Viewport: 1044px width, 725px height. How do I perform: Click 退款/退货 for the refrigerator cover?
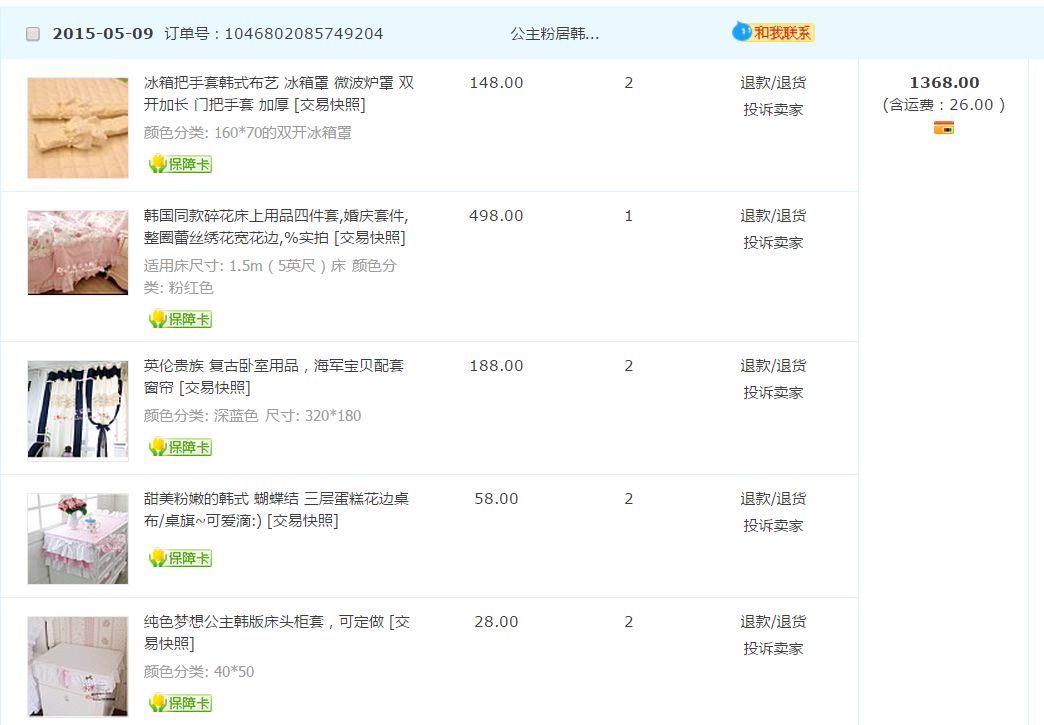pos(773,83)
